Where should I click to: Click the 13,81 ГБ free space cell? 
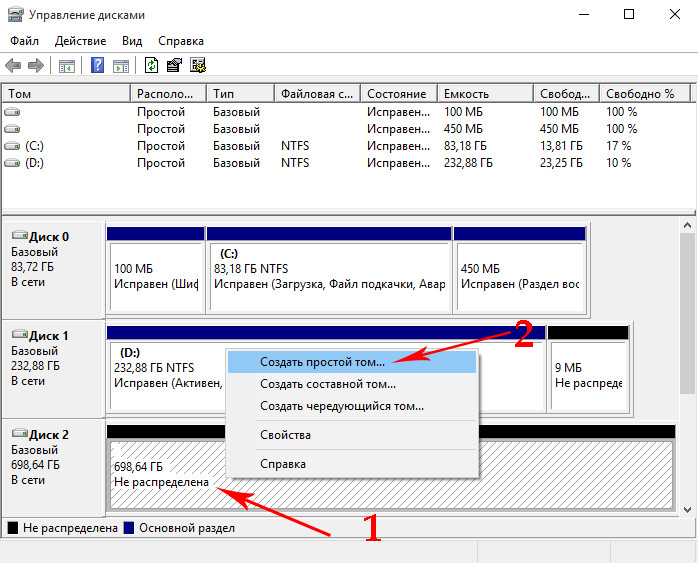pyautogui.click(x=561, y=146)
